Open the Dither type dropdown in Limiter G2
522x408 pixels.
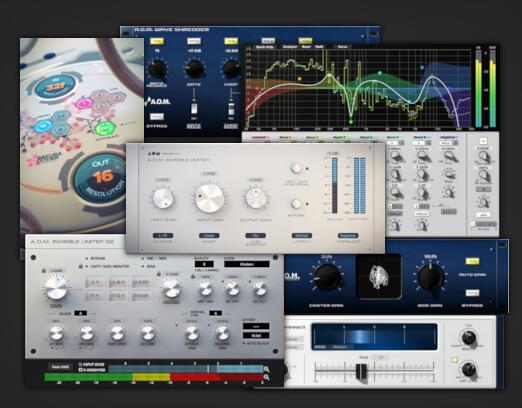[x=256, y=326]
